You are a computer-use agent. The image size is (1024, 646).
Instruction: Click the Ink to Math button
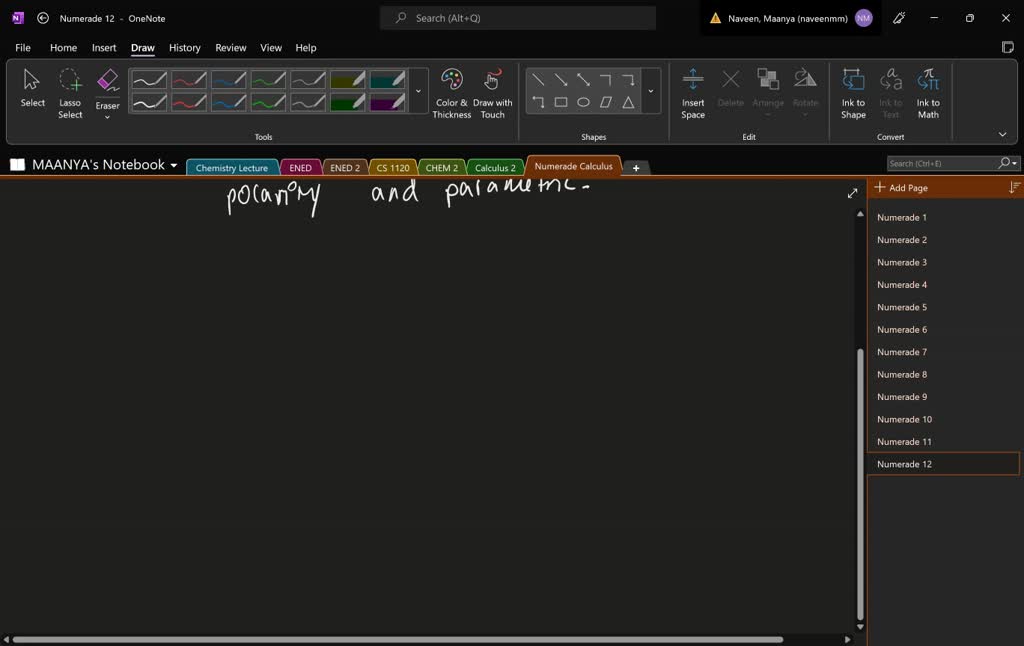click(x=928, y=94)
